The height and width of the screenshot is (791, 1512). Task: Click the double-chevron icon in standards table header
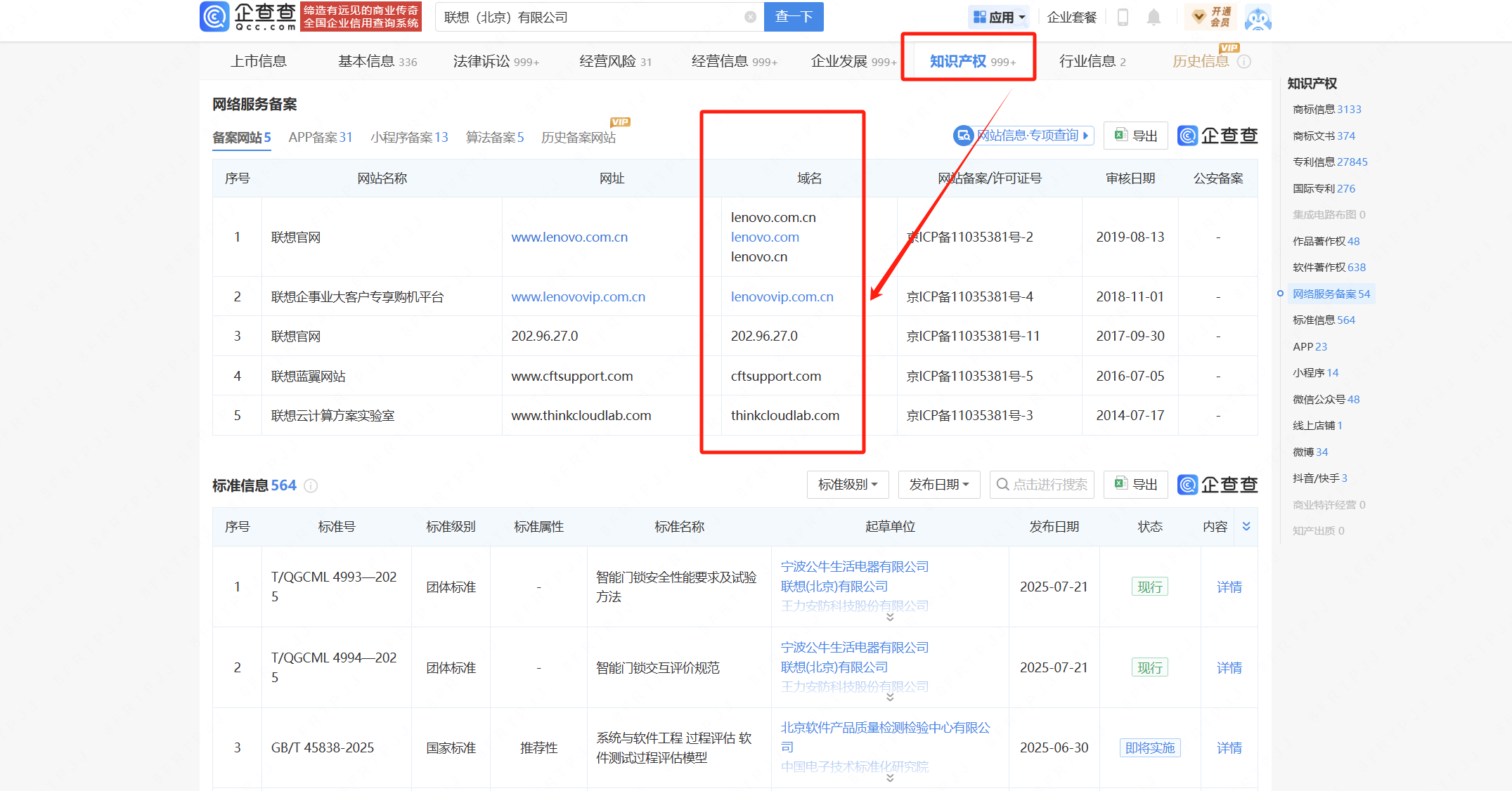pos(1246,526)
